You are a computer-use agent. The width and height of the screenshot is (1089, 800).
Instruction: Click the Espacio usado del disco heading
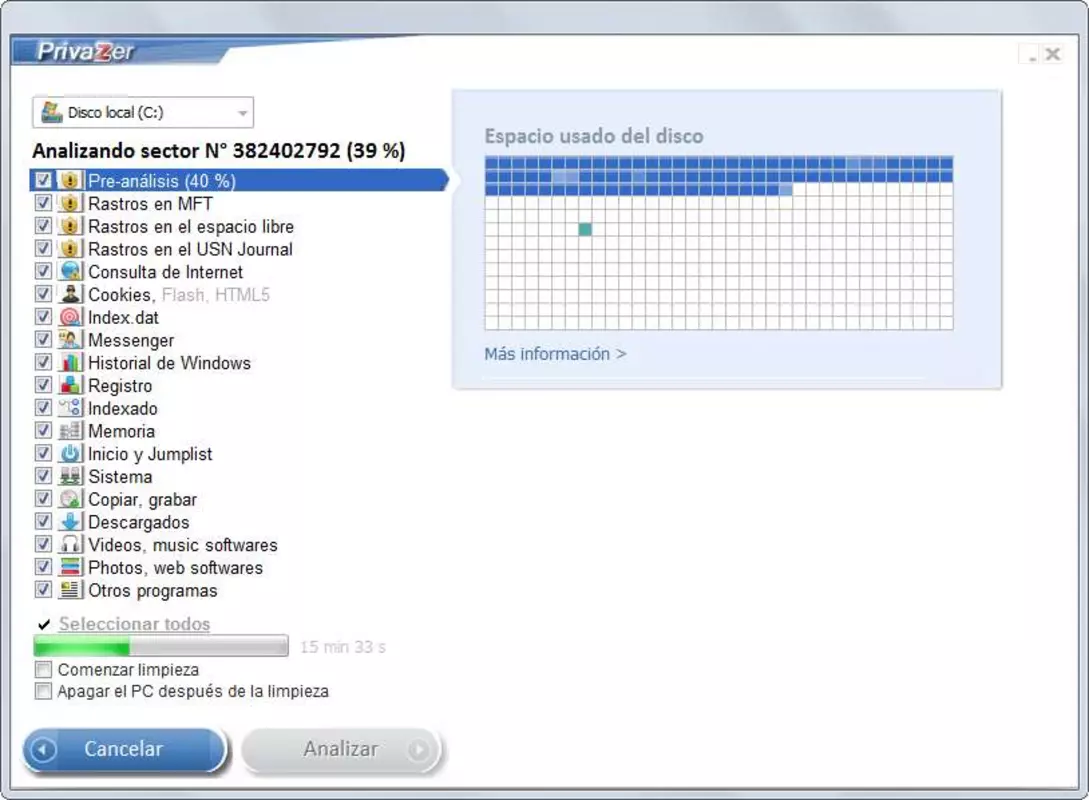tap(594, 135)
